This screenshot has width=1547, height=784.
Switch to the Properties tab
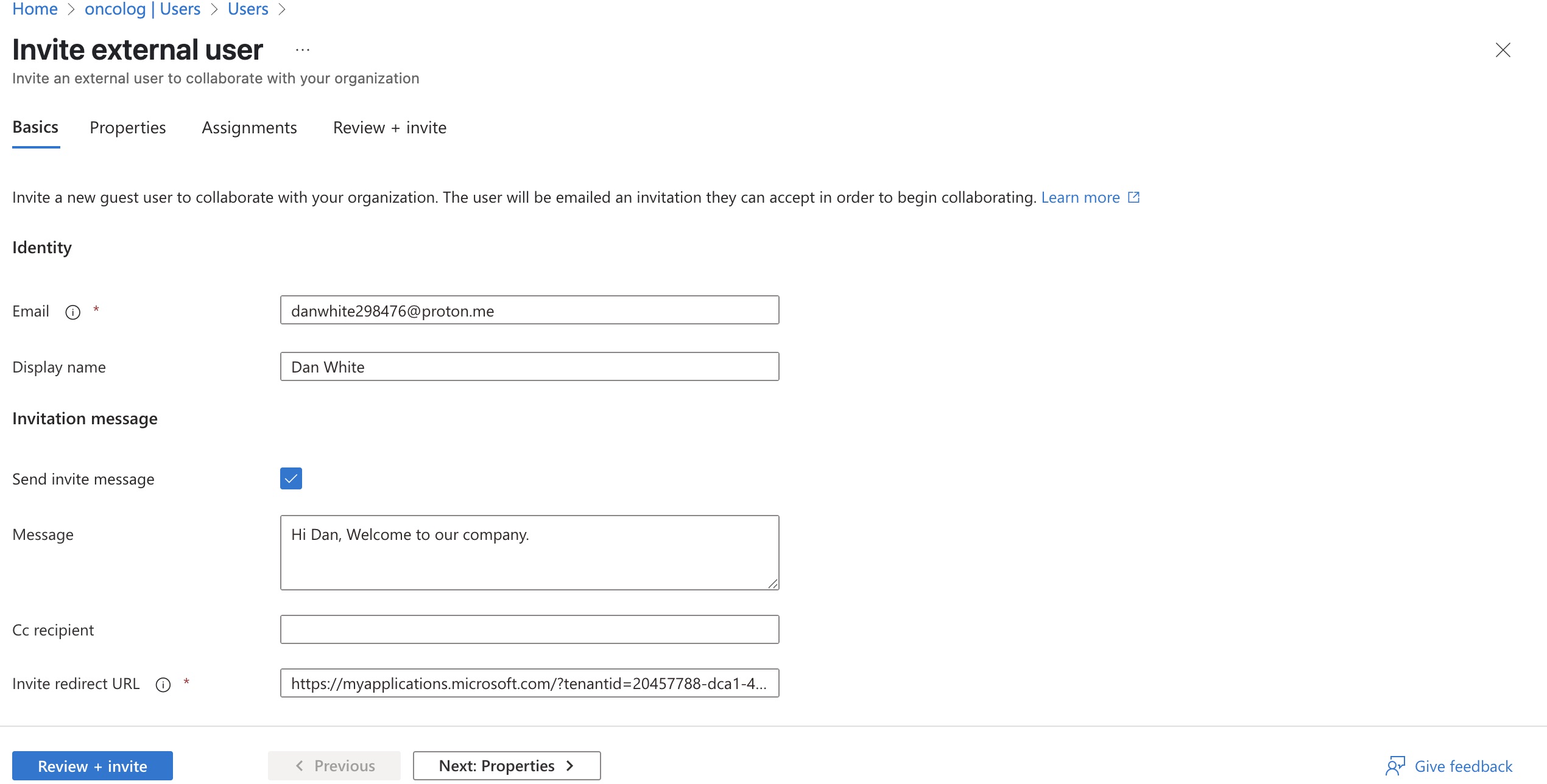(x=128, y=128)
